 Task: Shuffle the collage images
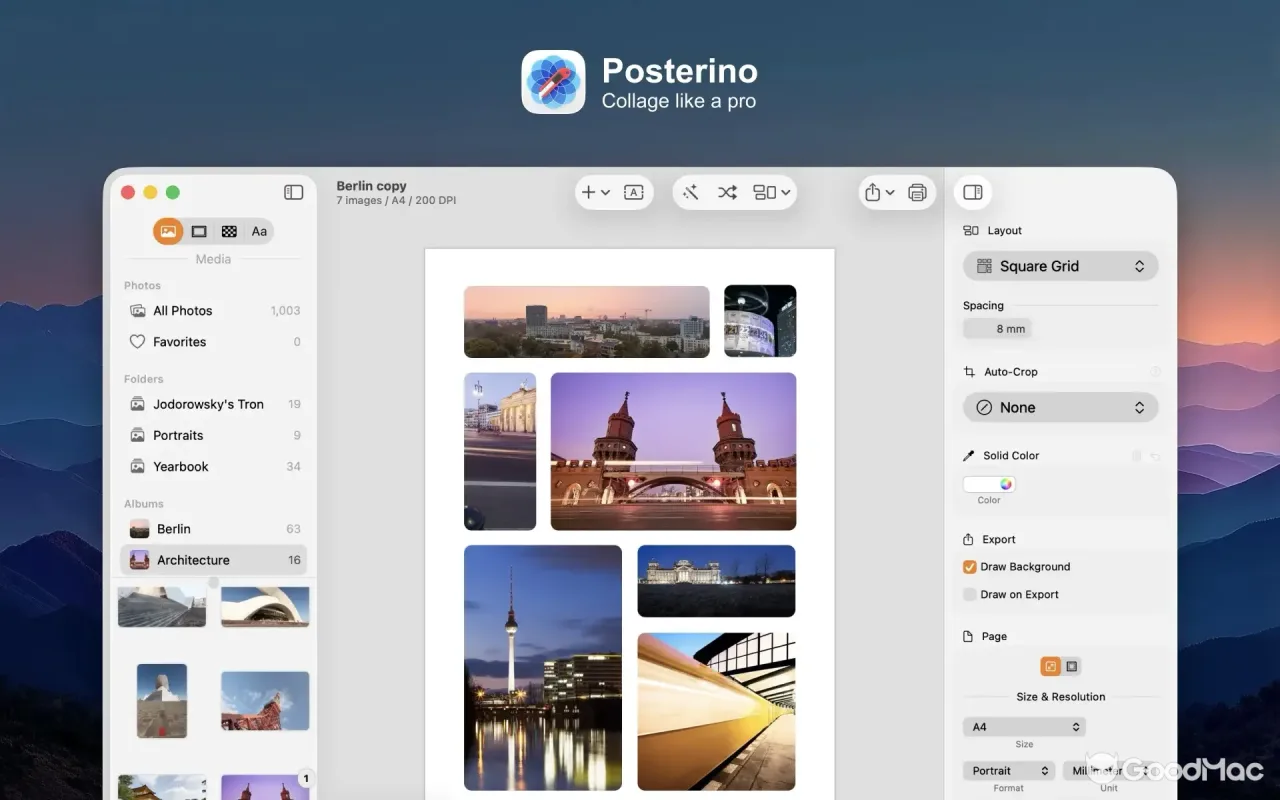pos(727,192)
